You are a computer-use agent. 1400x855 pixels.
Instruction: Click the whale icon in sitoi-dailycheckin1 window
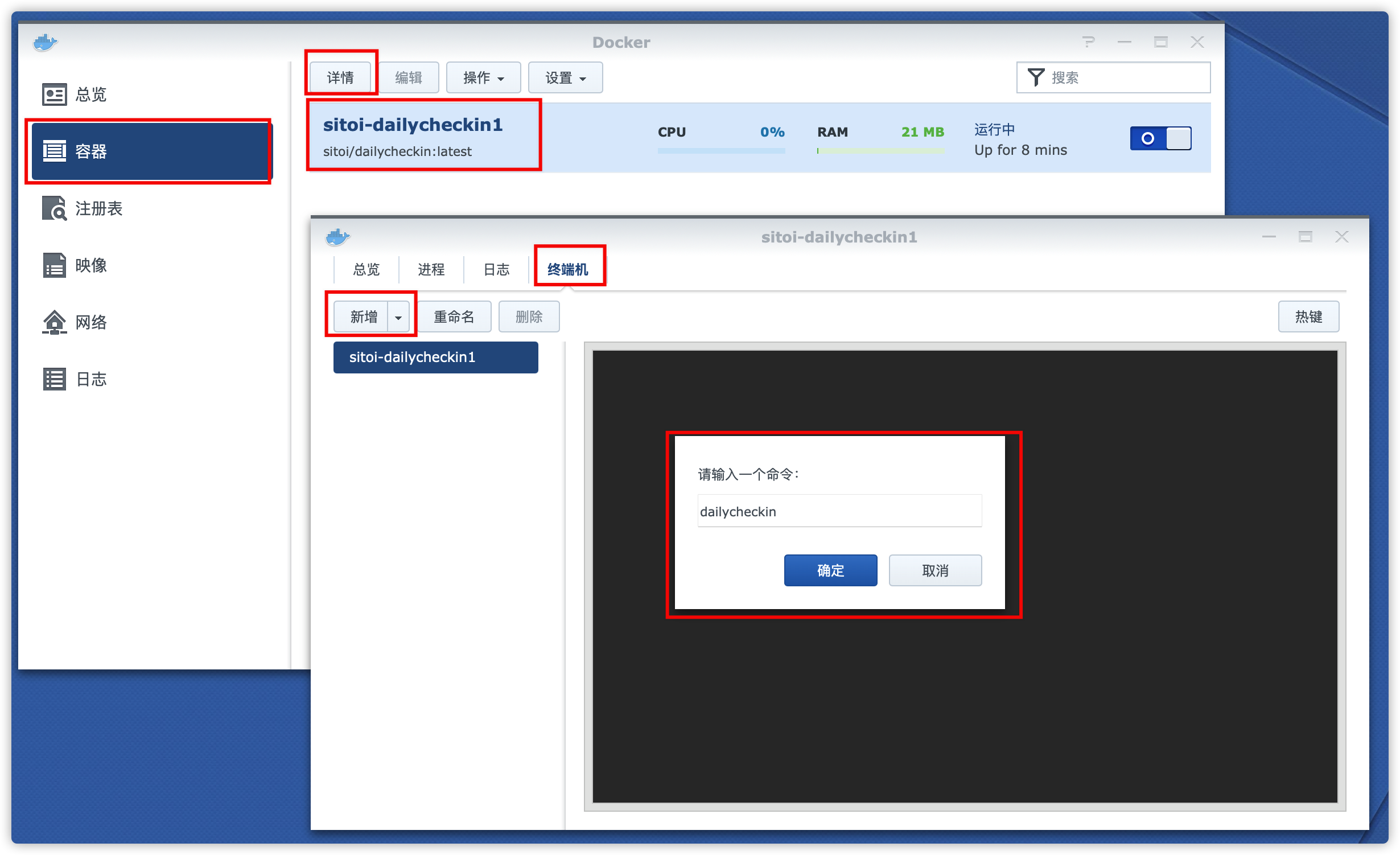(x=337, y=237)
